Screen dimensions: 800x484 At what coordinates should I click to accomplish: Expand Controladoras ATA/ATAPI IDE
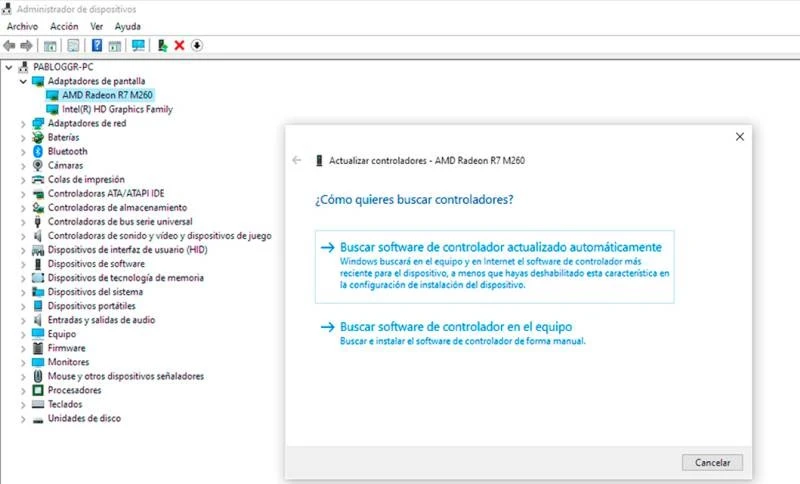click(x=23, y=194)
